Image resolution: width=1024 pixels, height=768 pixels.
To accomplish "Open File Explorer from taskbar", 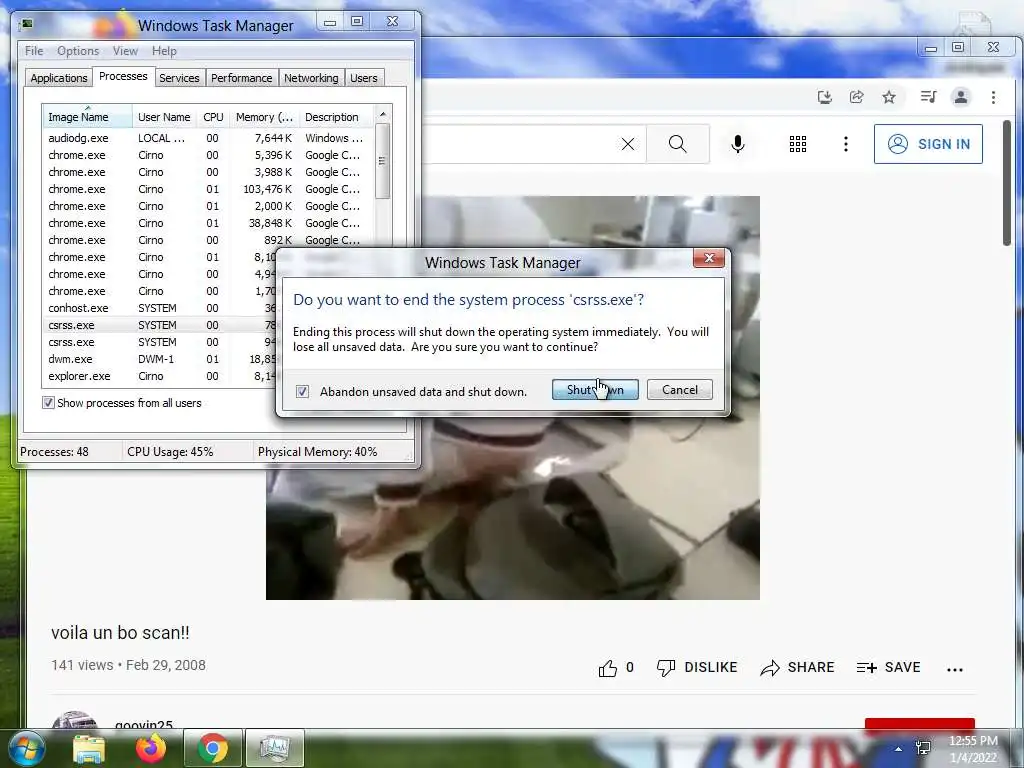I will pyautogui.click(x=89, y=748).
